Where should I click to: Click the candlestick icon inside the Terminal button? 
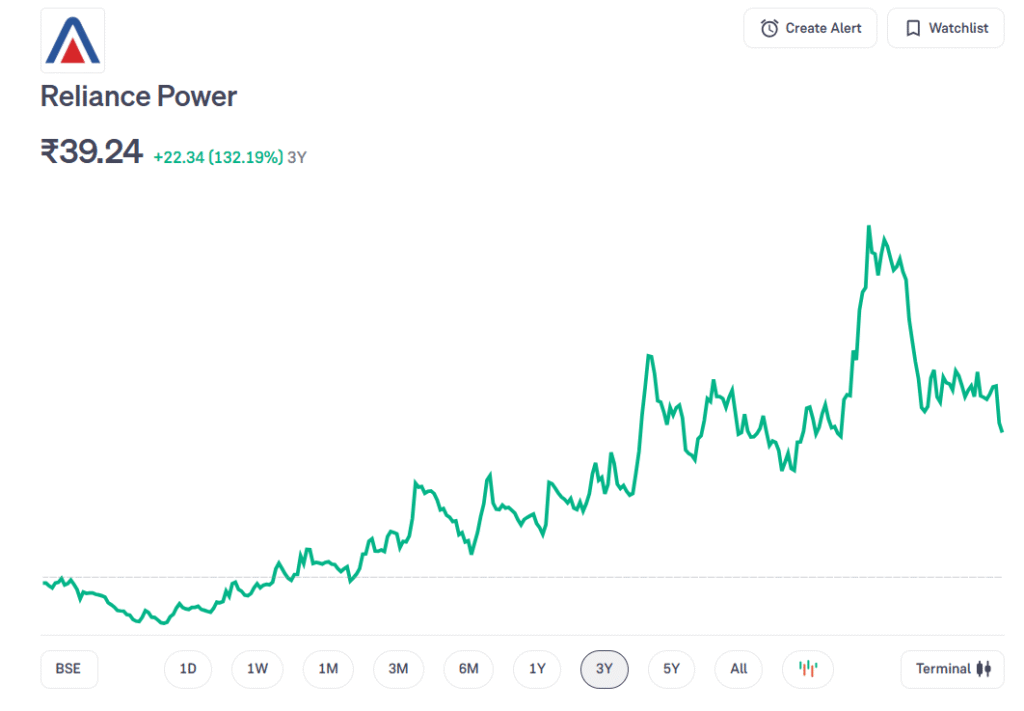point(984,669)
